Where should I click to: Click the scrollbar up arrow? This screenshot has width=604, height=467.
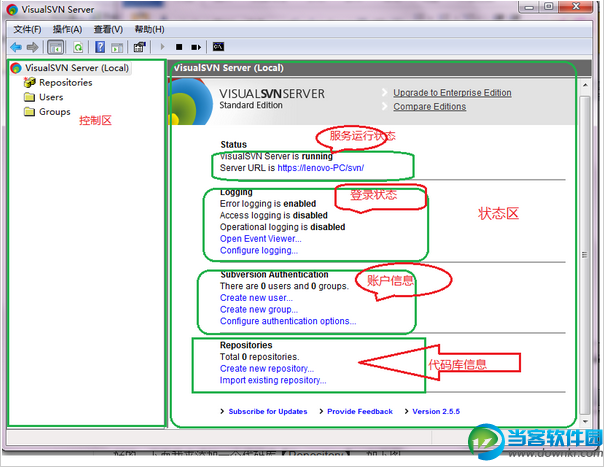(x=585, y=85)
